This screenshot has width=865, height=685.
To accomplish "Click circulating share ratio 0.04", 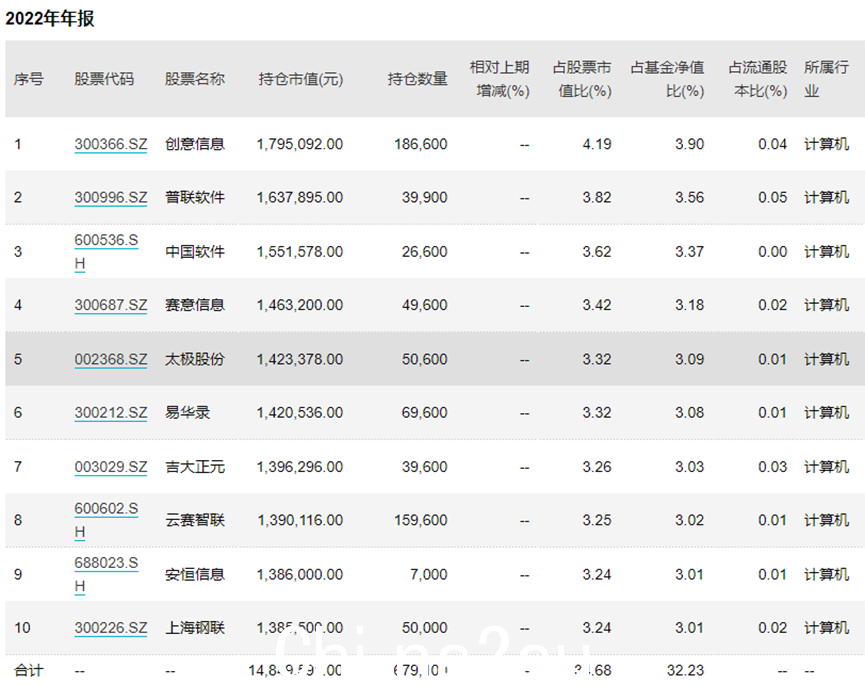I will 772,145.
